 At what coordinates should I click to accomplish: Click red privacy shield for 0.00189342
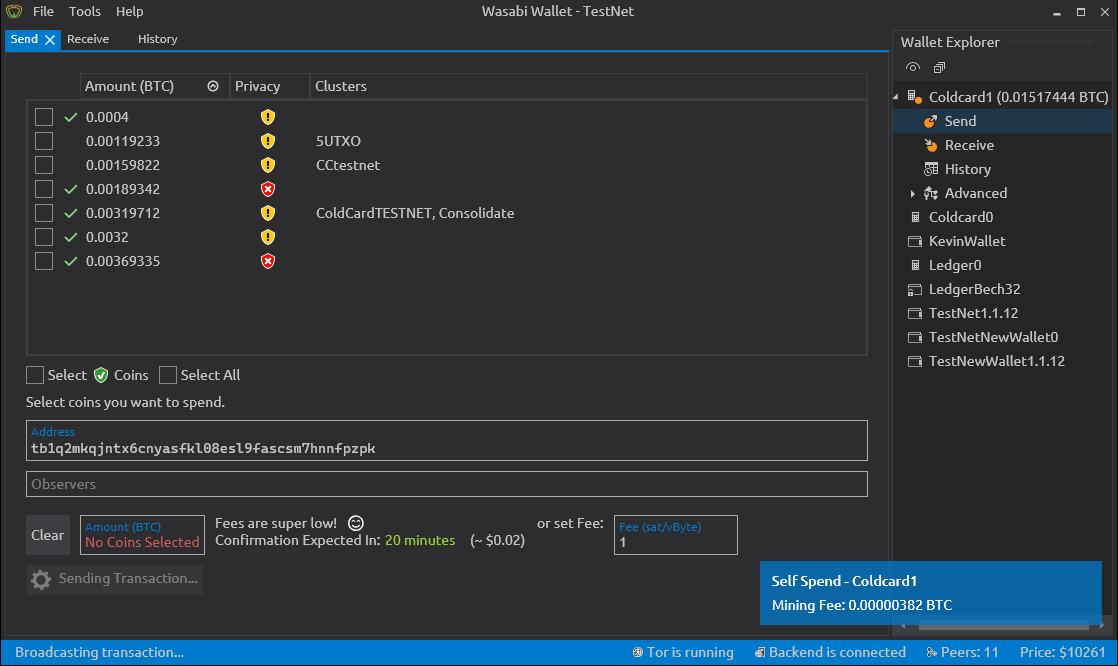pyautogui.click(x=267, y=189)
